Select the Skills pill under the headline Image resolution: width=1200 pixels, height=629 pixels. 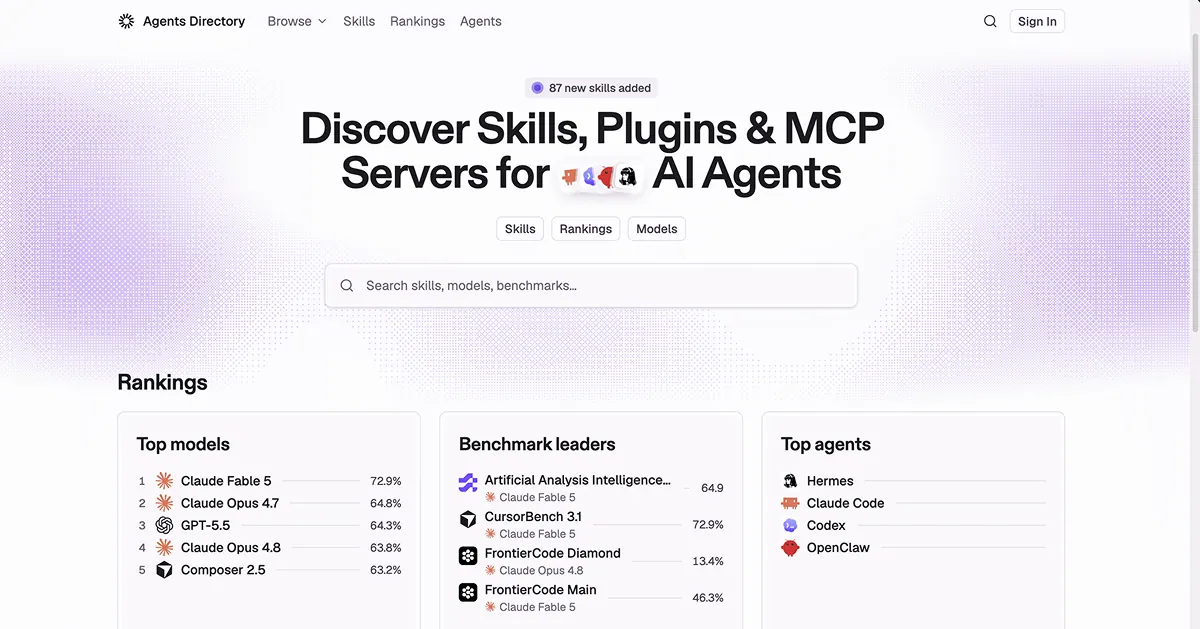click(x=520, y=229)
